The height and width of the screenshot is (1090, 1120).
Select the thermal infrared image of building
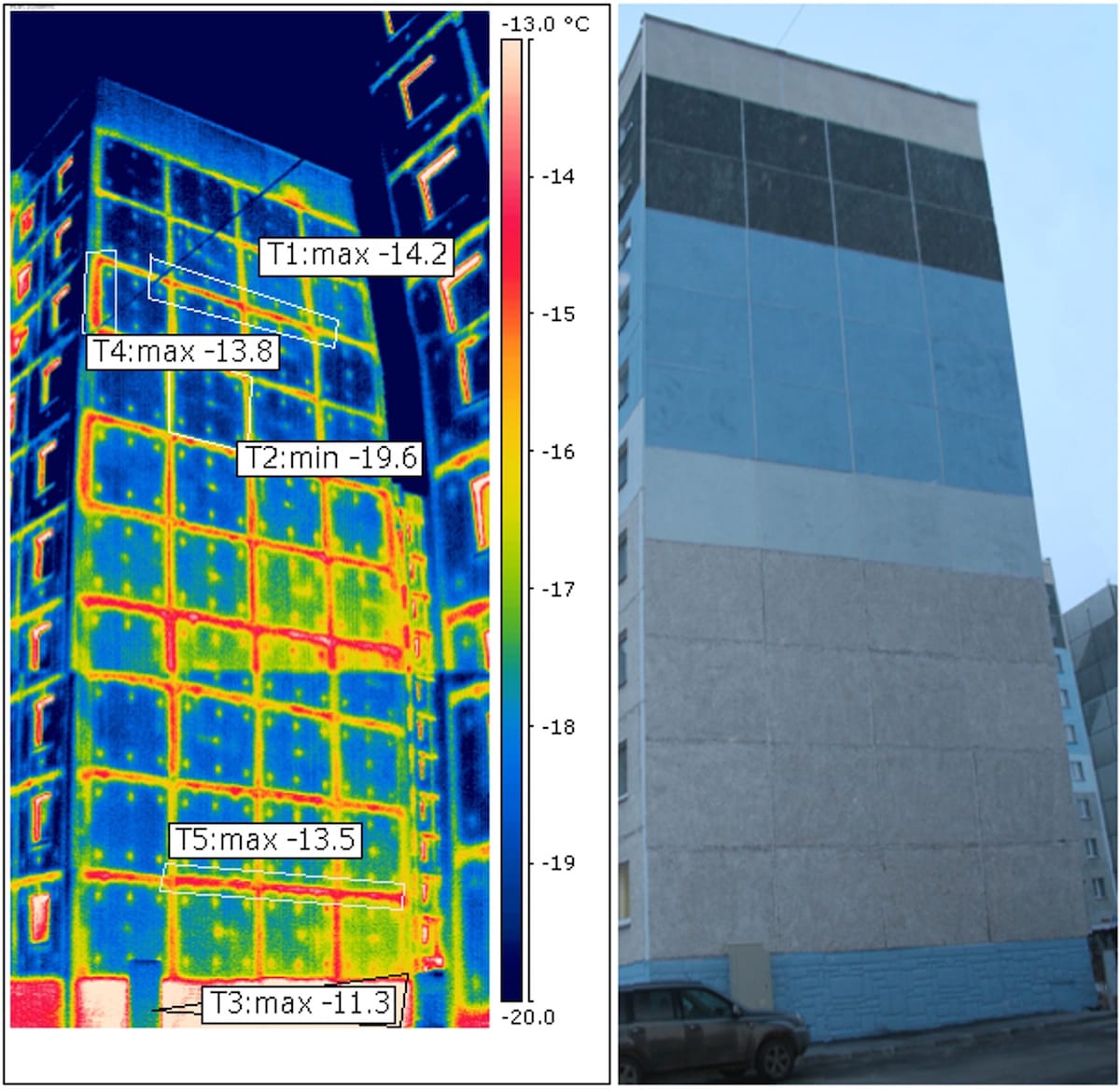[250, 520]
